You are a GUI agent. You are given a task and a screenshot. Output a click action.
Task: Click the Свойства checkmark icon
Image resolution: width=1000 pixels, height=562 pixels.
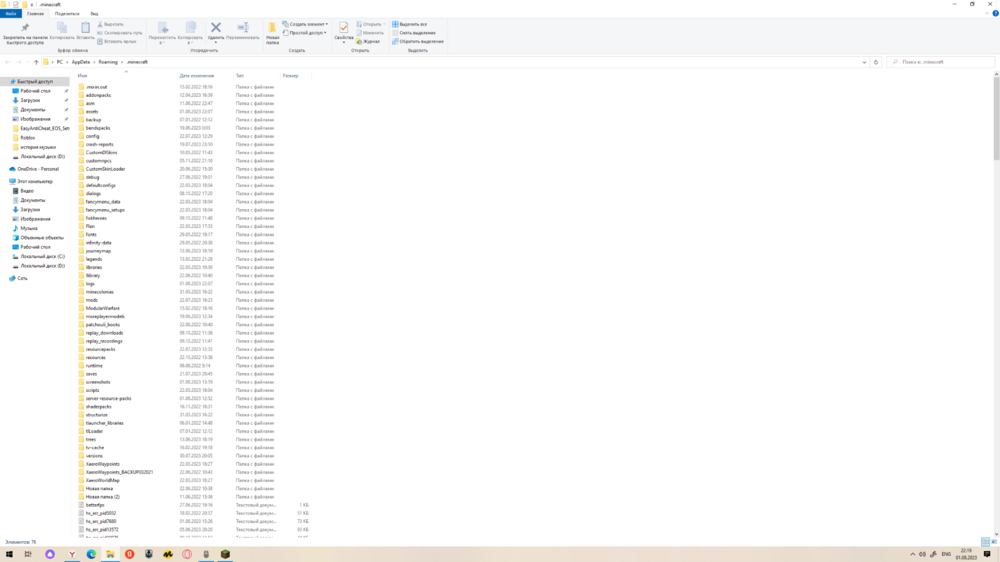pos(344,27)
